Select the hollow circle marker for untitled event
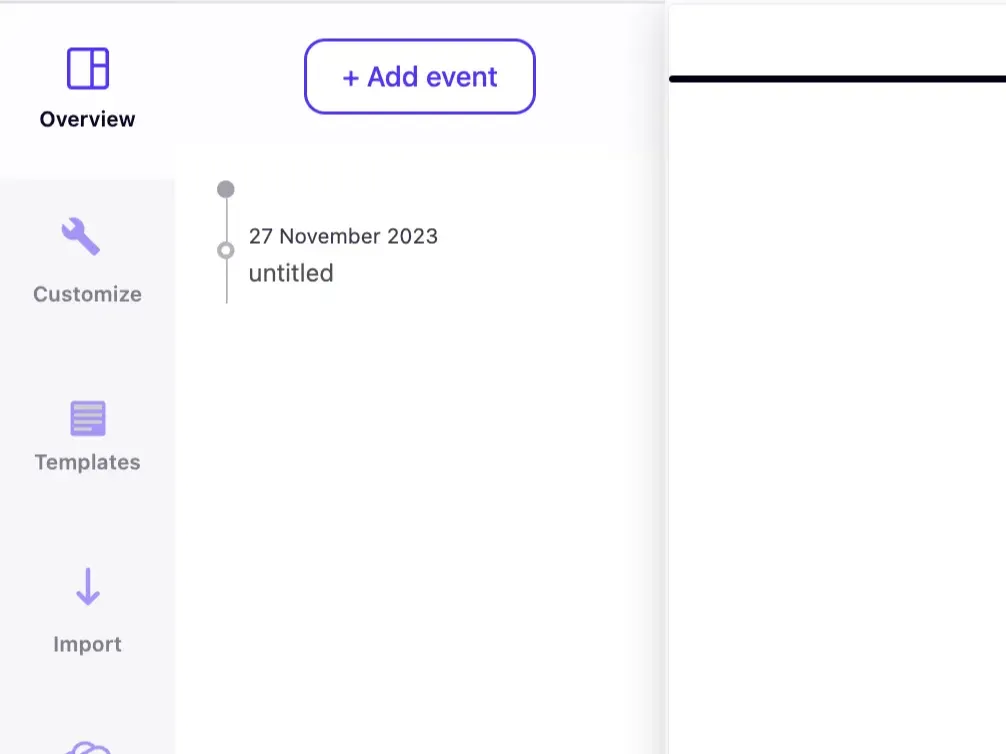Image resolution: width=1006 pixels, height=754 pixels. [226, 250]
